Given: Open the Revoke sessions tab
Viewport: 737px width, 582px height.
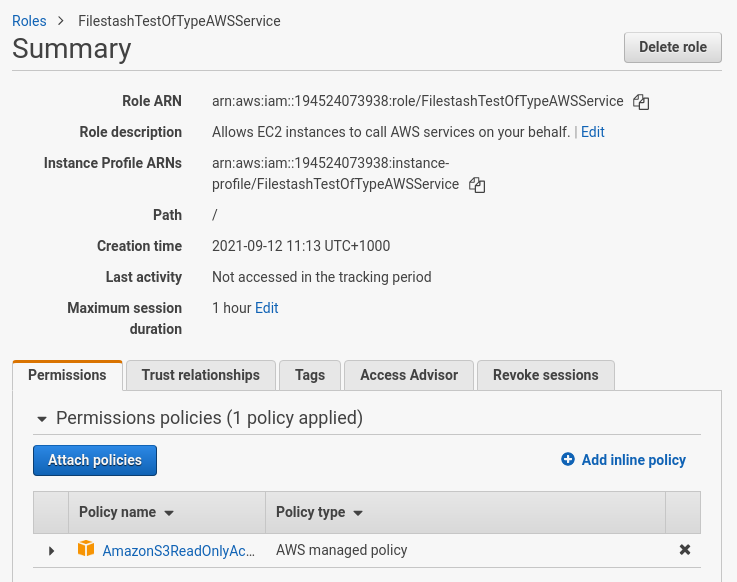Looking at the screenshot, I should [x=546, y=375].
